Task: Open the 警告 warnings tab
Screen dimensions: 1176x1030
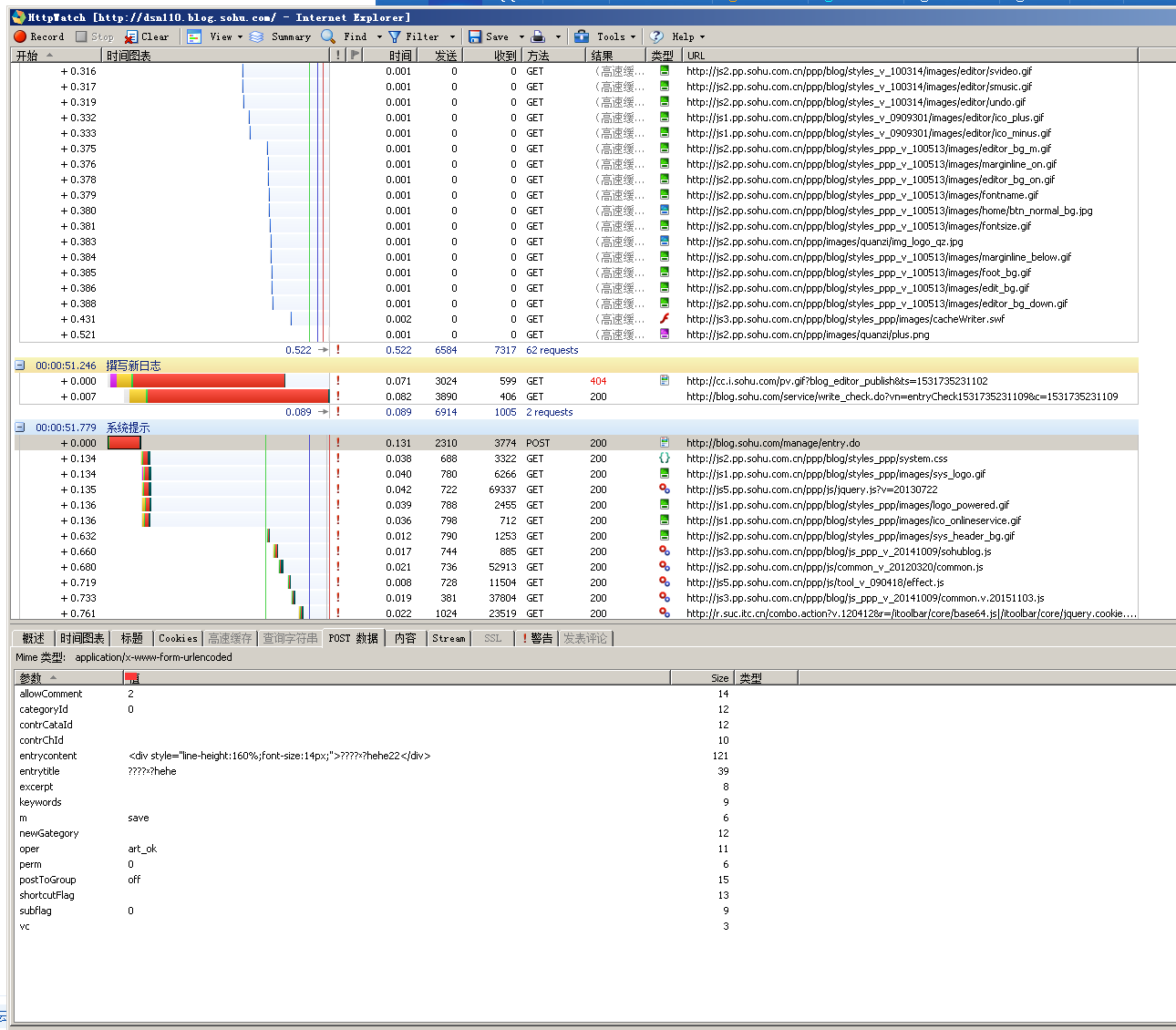Action: (x=537, y=638)
